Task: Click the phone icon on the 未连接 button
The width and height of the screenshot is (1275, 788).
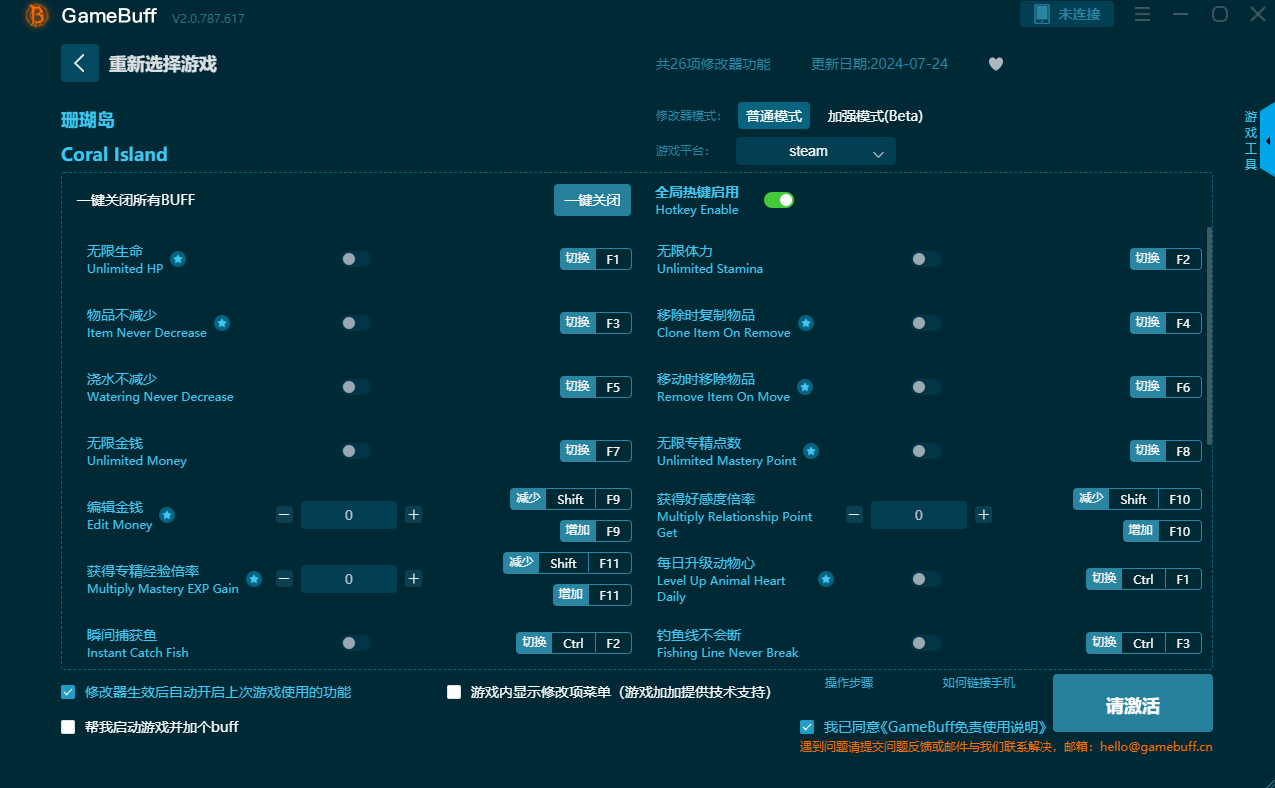Action: coord(1042,14)
